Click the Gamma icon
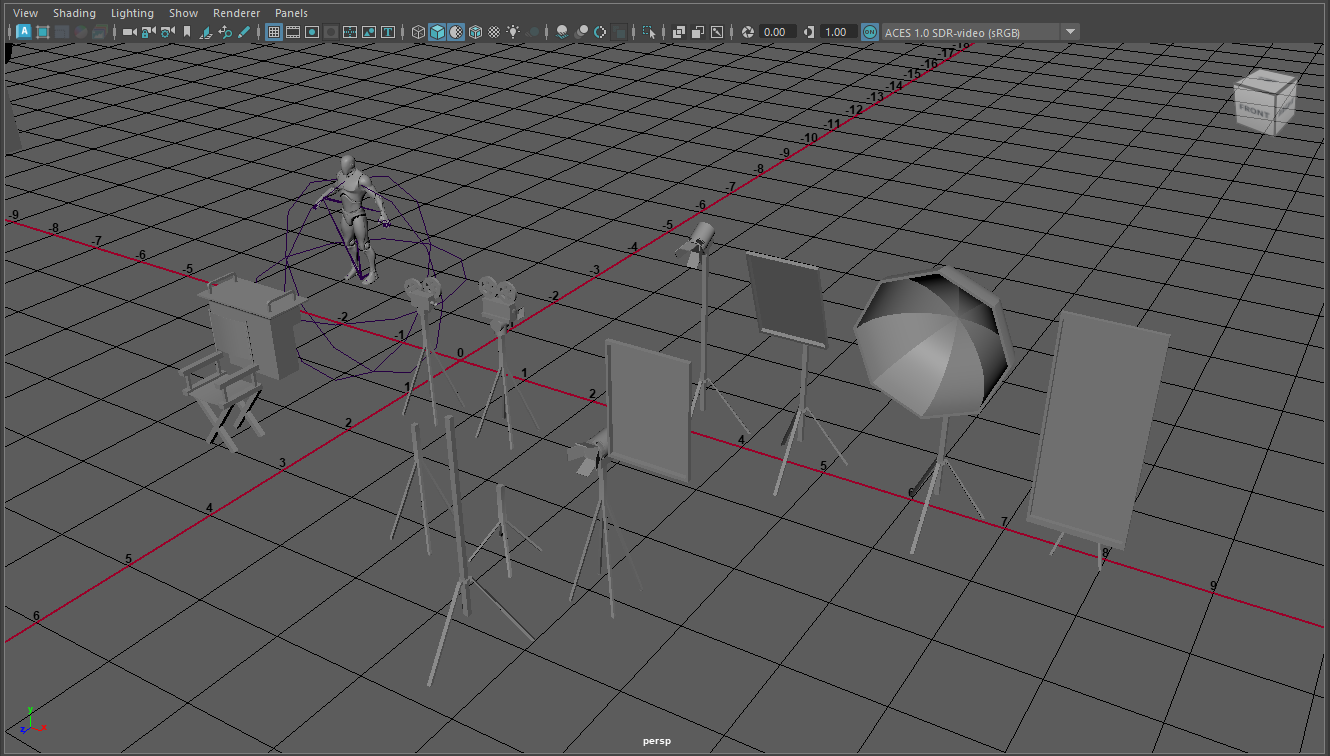The width and height of the screenshot is (1330, 756). click(808, 32)
